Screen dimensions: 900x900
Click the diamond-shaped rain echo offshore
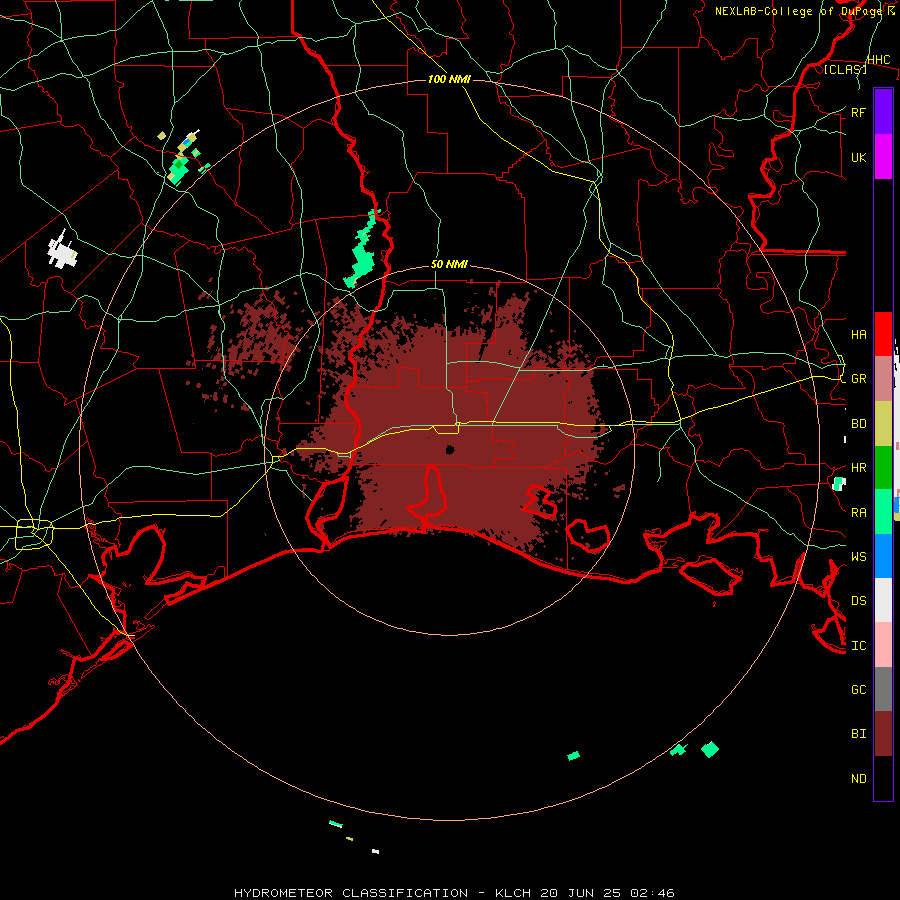[710, 749]
